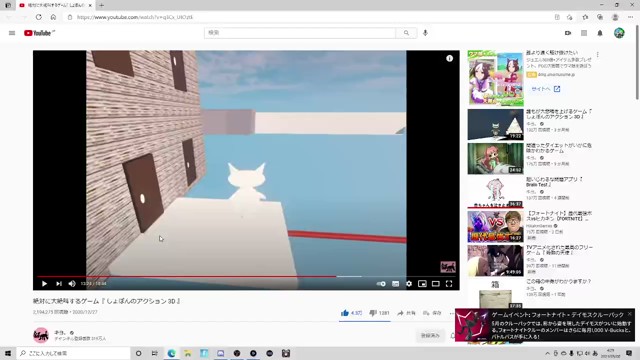Open the notifications bell

coord(600,33)
